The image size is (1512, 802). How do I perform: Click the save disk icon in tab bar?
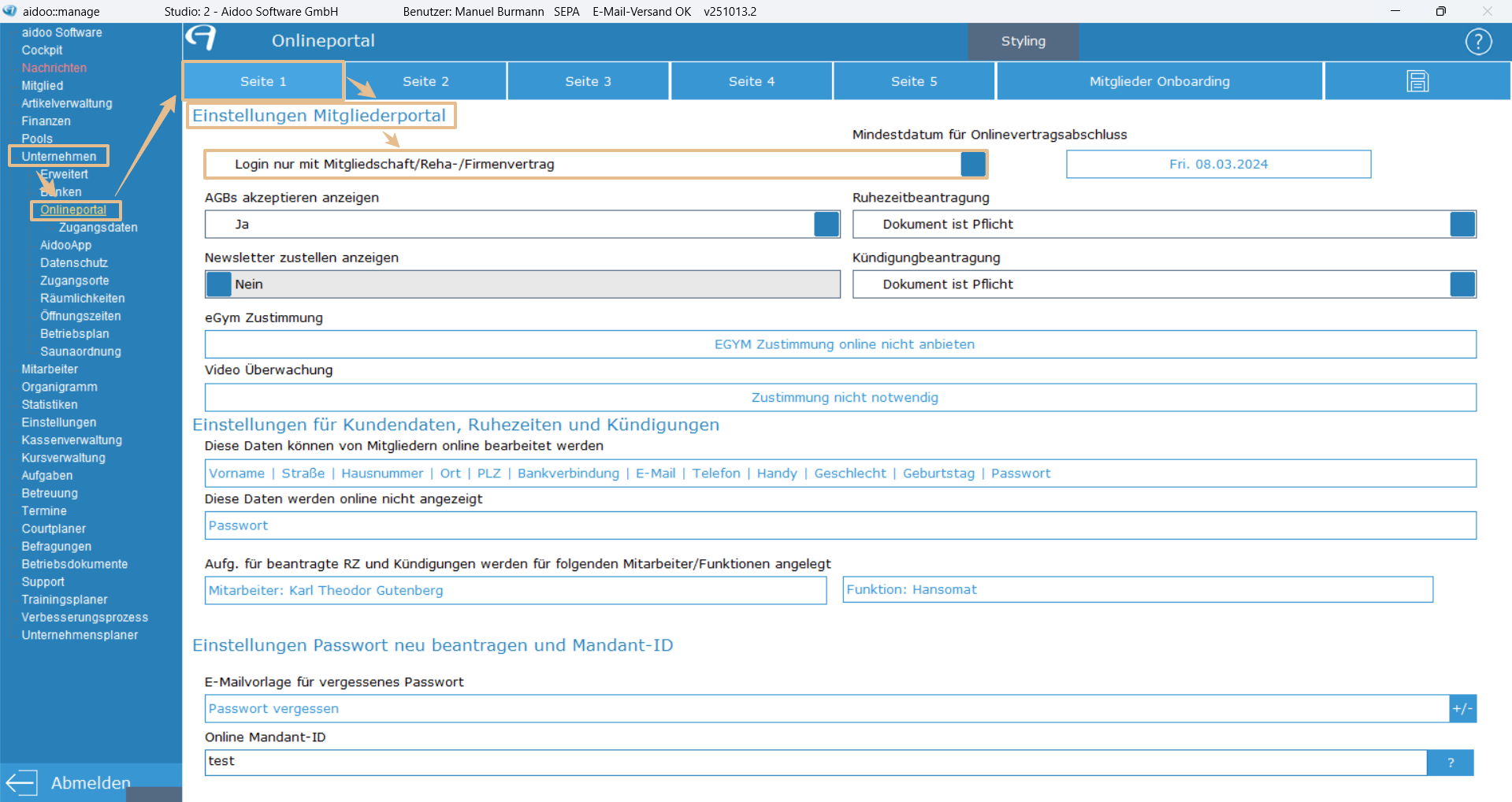tap(1417, 81)
